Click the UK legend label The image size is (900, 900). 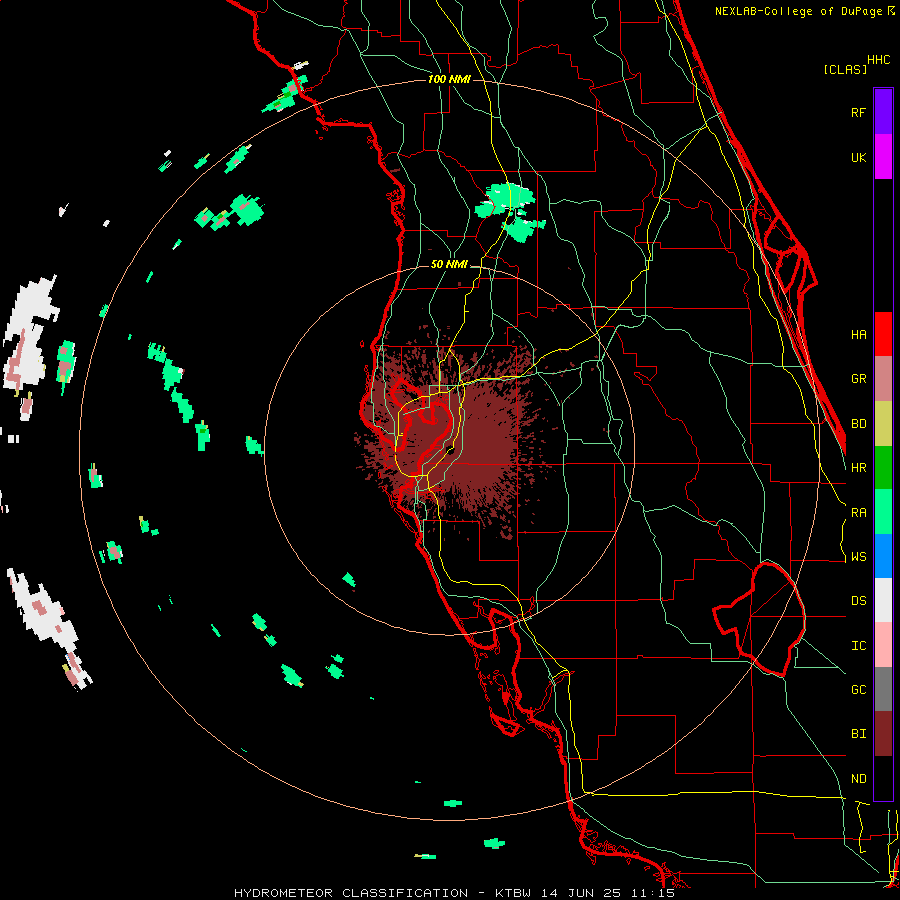pos(858,157)
